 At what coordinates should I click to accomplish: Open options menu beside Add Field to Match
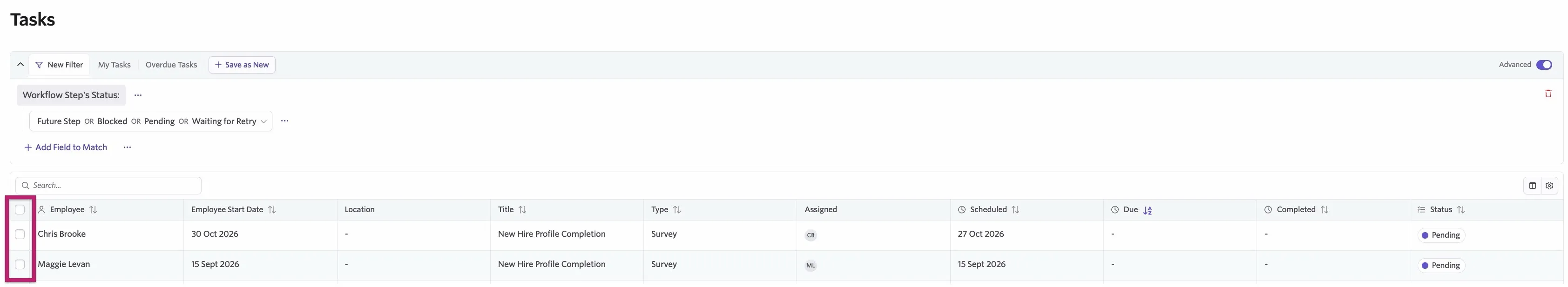point(127,148)
